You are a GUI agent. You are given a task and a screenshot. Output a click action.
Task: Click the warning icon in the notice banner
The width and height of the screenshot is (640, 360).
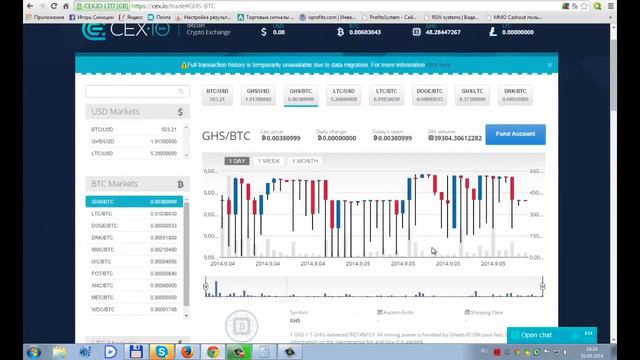[x=184, y=65]
